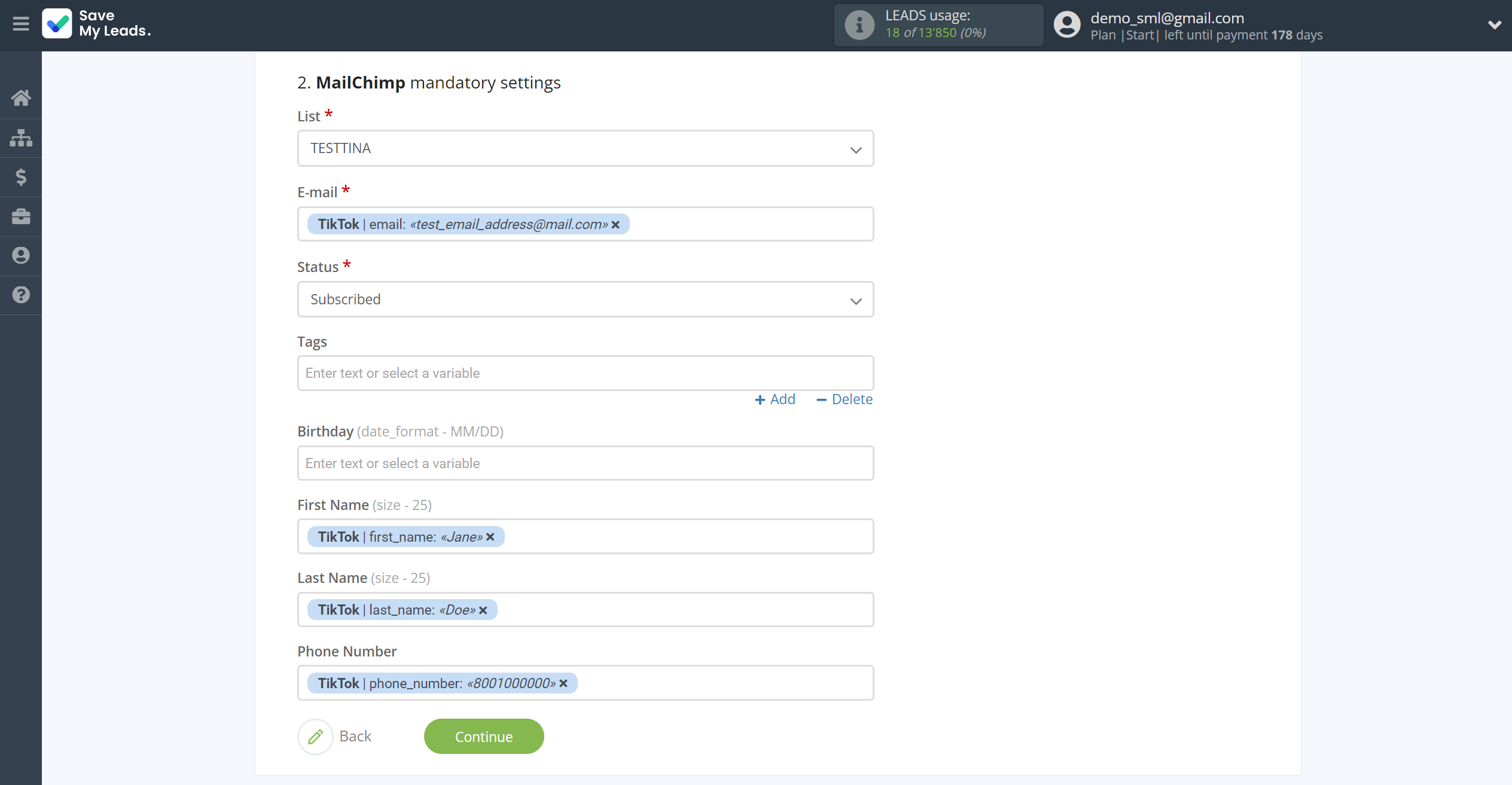Click the Back text link
Image resolution: width=1512 pixels, height=785 pixels.
tap(355, 737)
